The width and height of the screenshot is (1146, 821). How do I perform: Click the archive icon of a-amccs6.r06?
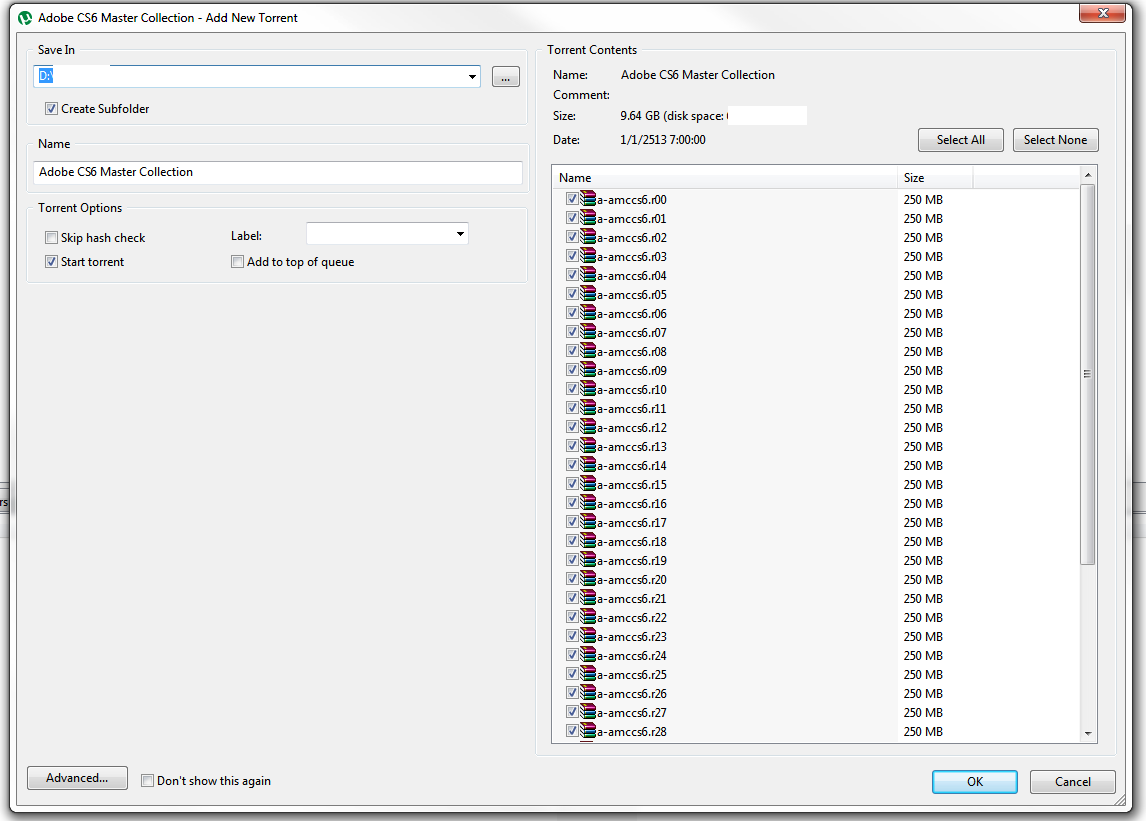click(x=588, y=313)
